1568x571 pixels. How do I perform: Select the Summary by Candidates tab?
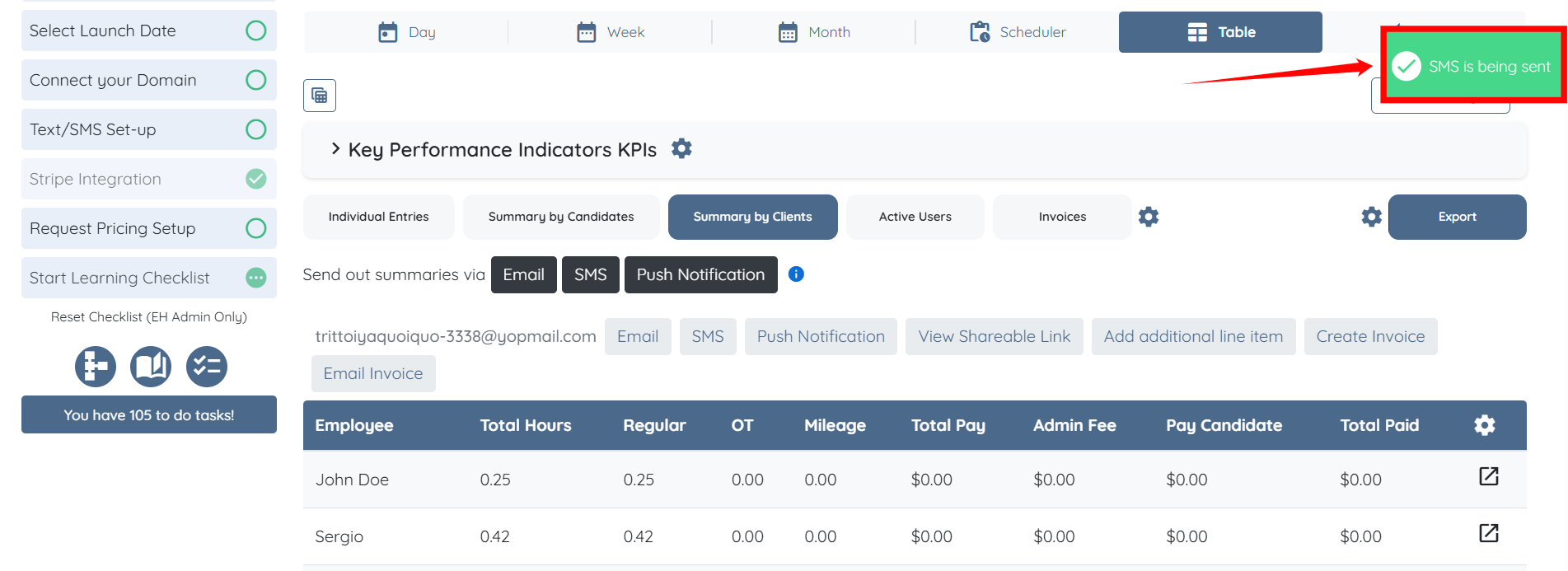(x=560, y=217)
